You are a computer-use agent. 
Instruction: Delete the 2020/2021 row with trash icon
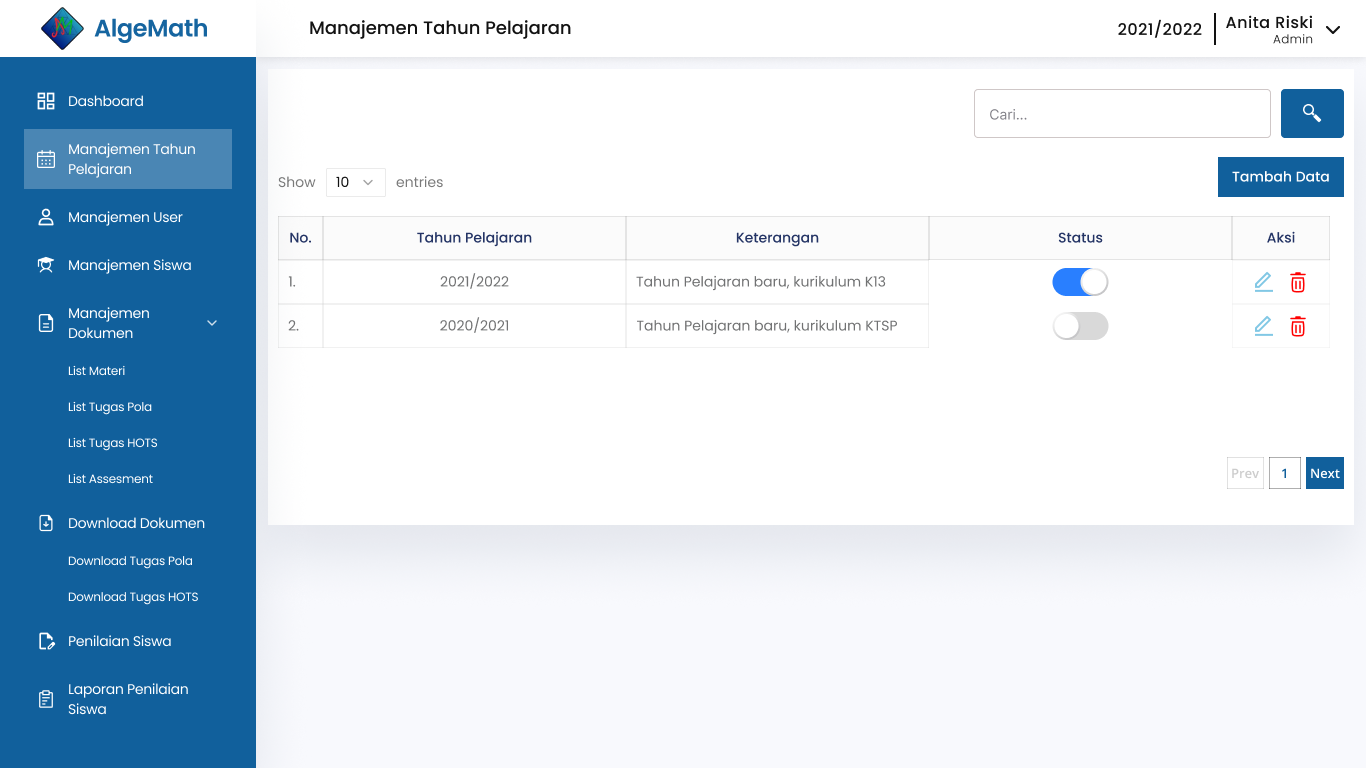(1298, 326)
